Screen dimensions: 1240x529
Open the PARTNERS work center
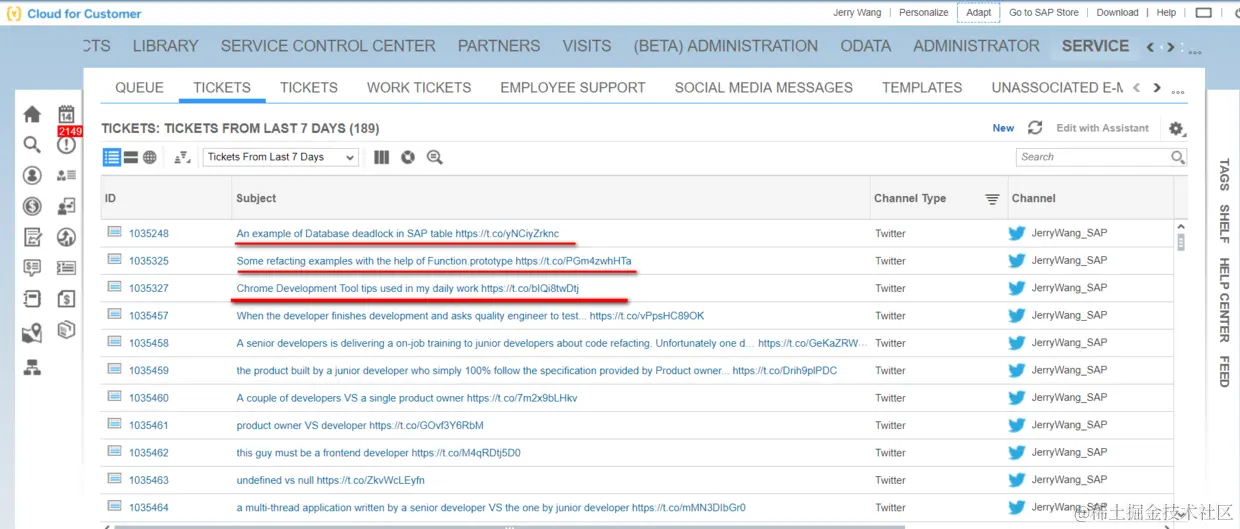point(499,46)
